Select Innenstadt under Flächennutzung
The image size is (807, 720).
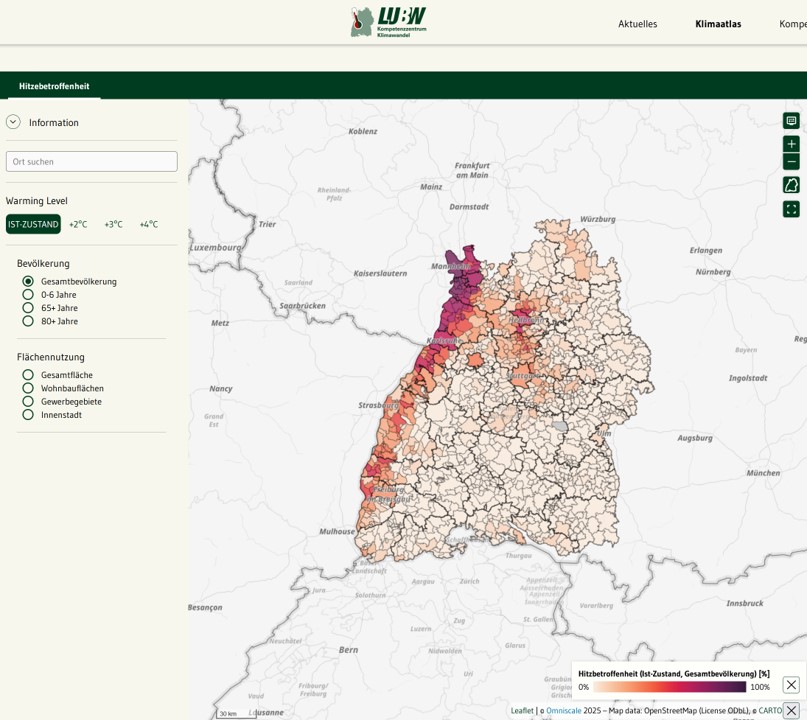28,415
